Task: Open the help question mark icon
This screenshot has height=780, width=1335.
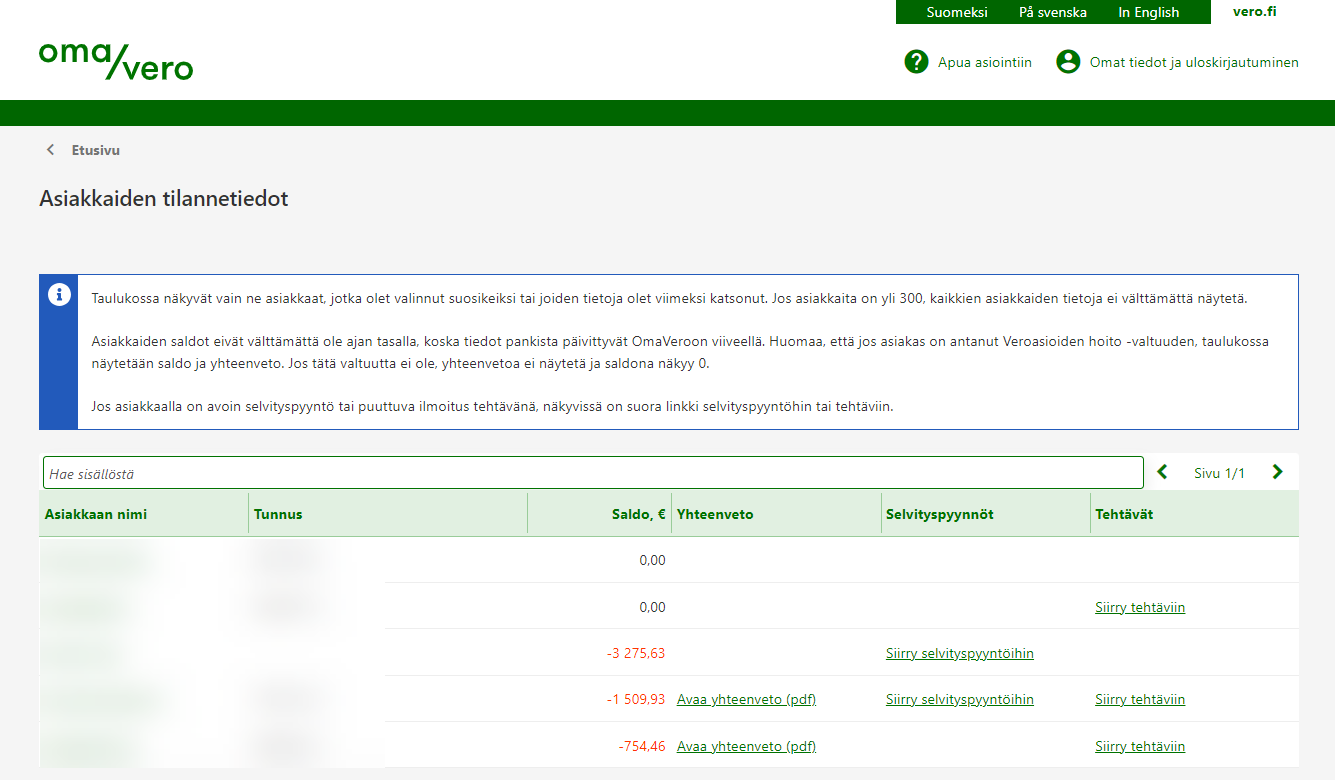Action: 916,62
